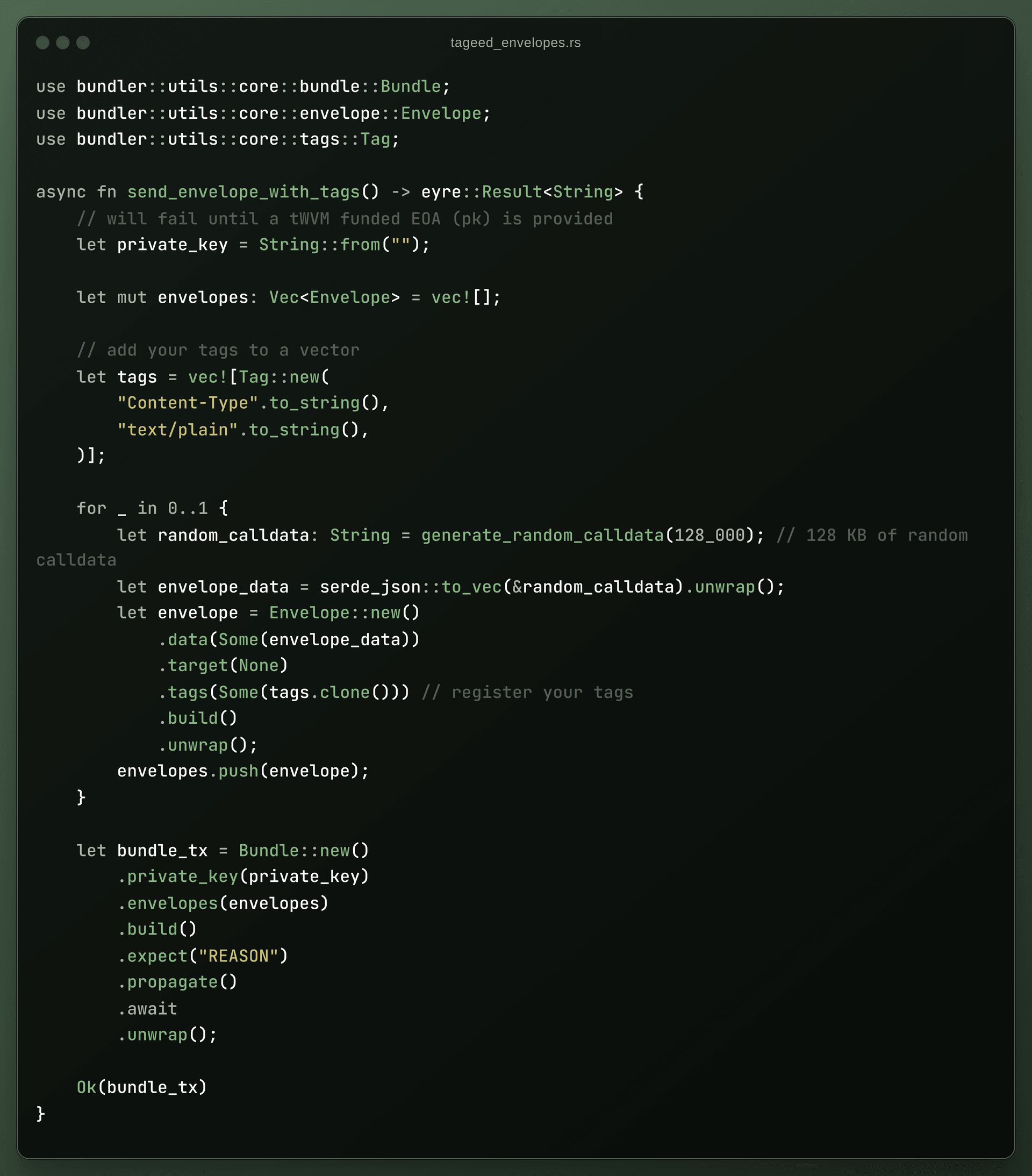Viewport: 1032px width, 1176px height.
Task: Click the final .unwrap() after .await
Action: click(x=167, y=1035)
